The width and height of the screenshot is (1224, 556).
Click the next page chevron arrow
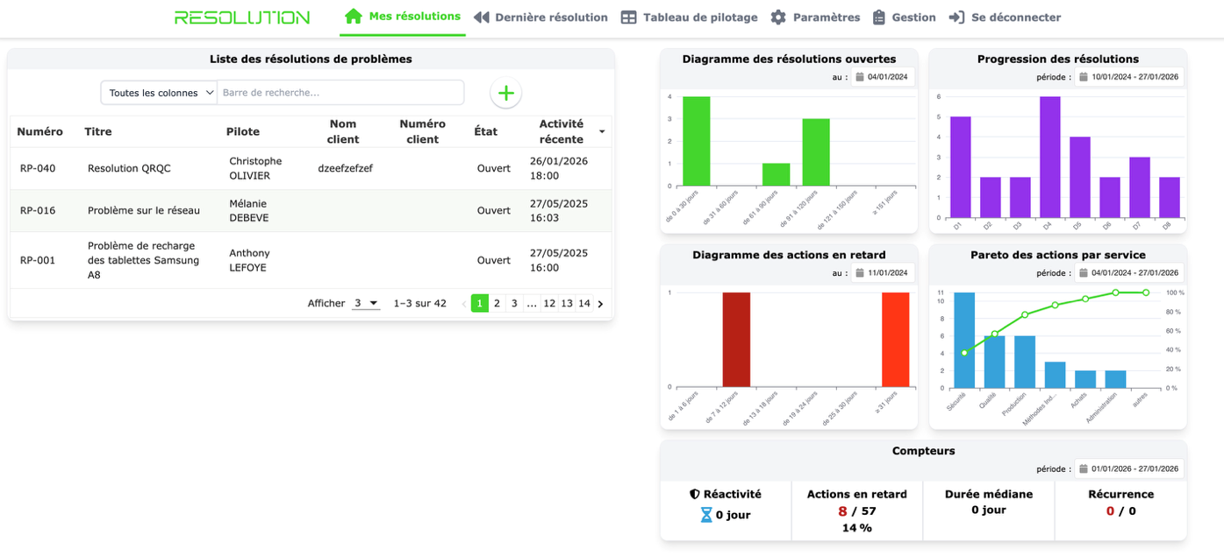[x=600, y=303]
